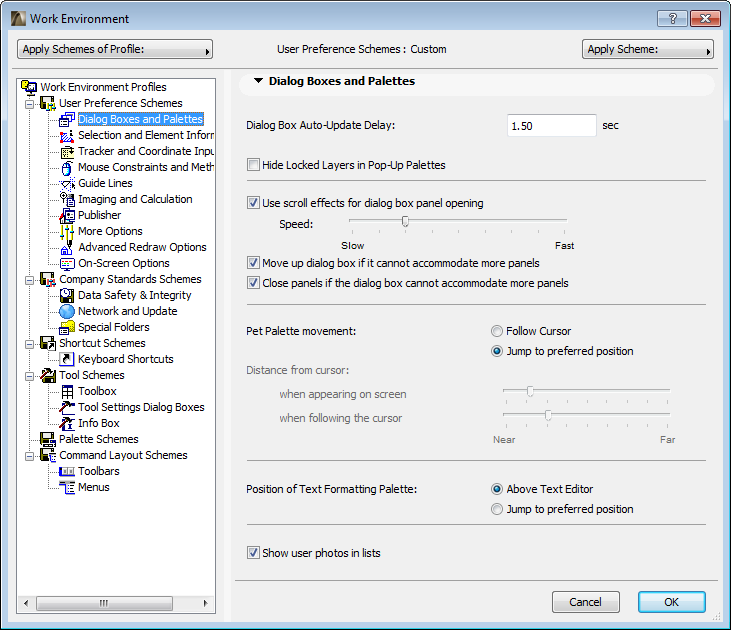Collapse Command Layout Schemes tree node
The height and width of the screenshot is (630, 731).
pos(29,456)
